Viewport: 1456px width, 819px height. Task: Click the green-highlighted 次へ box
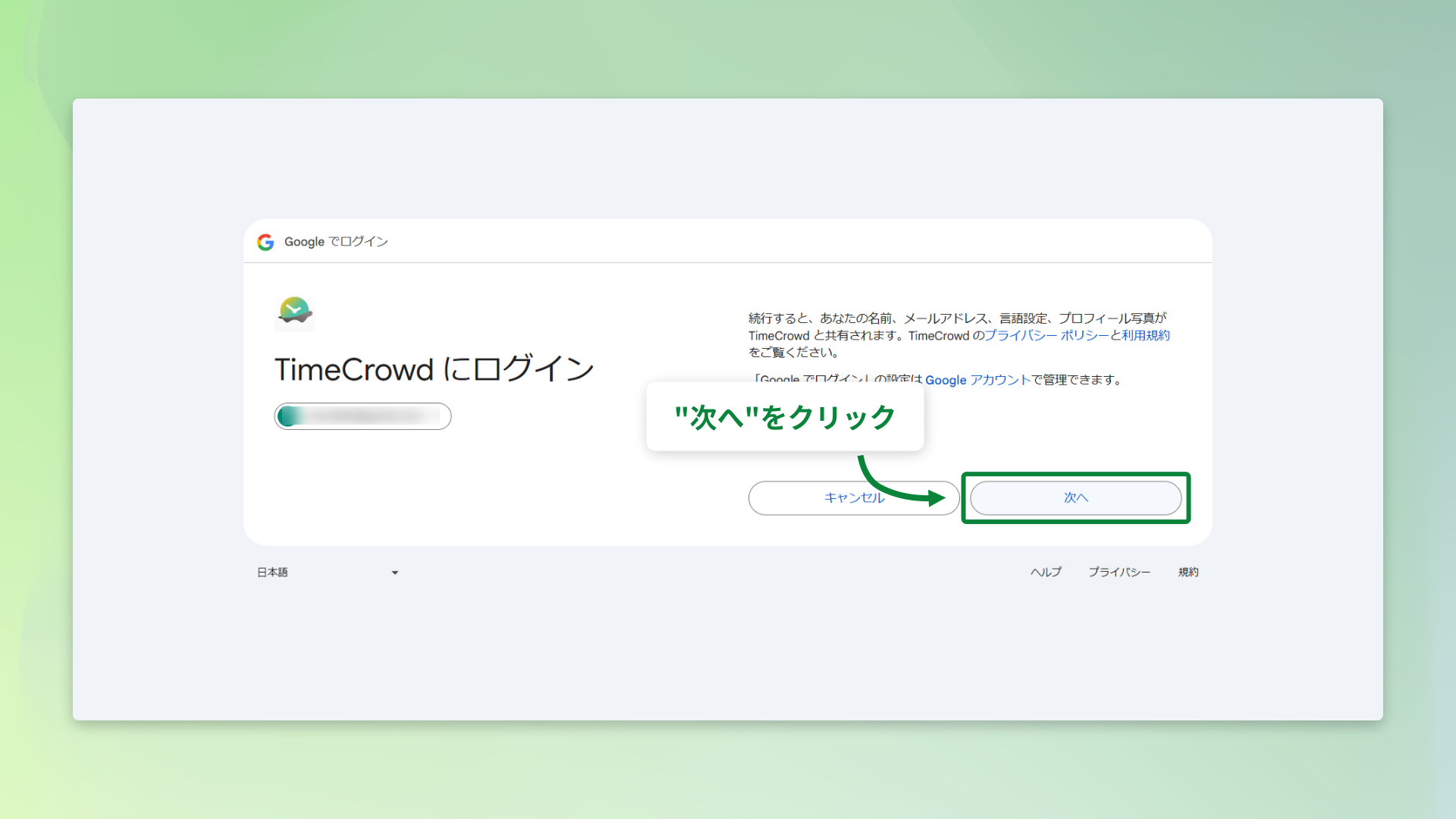[x=1075, y=497]
